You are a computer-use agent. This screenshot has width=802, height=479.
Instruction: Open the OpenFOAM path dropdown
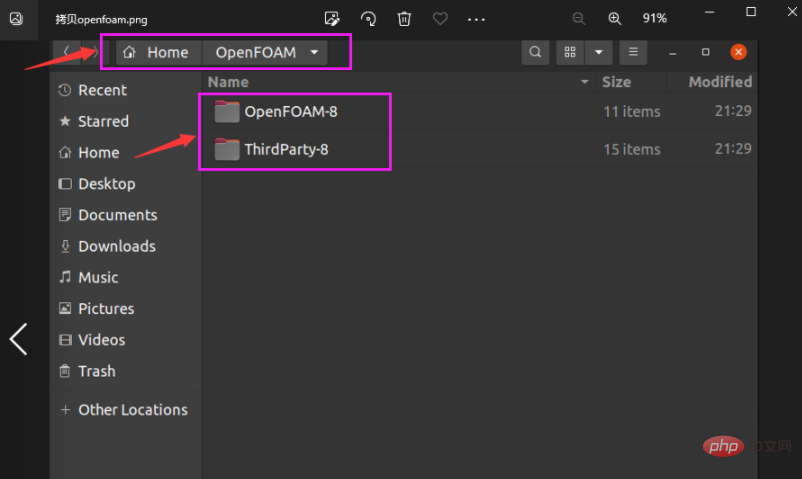click(x=314, y=52)
